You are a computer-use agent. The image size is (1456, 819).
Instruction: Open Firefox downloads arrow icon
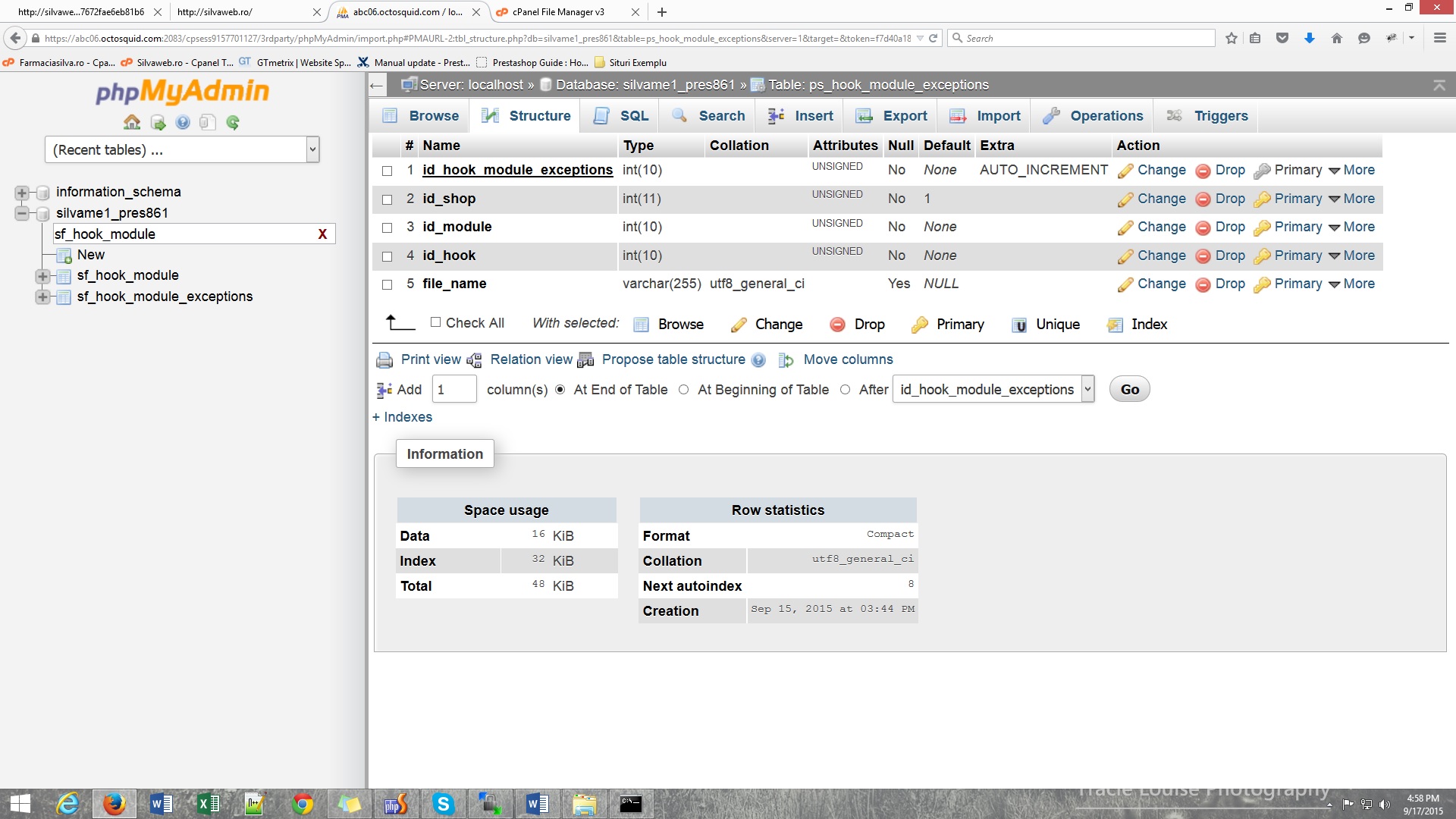(1310, 38)
